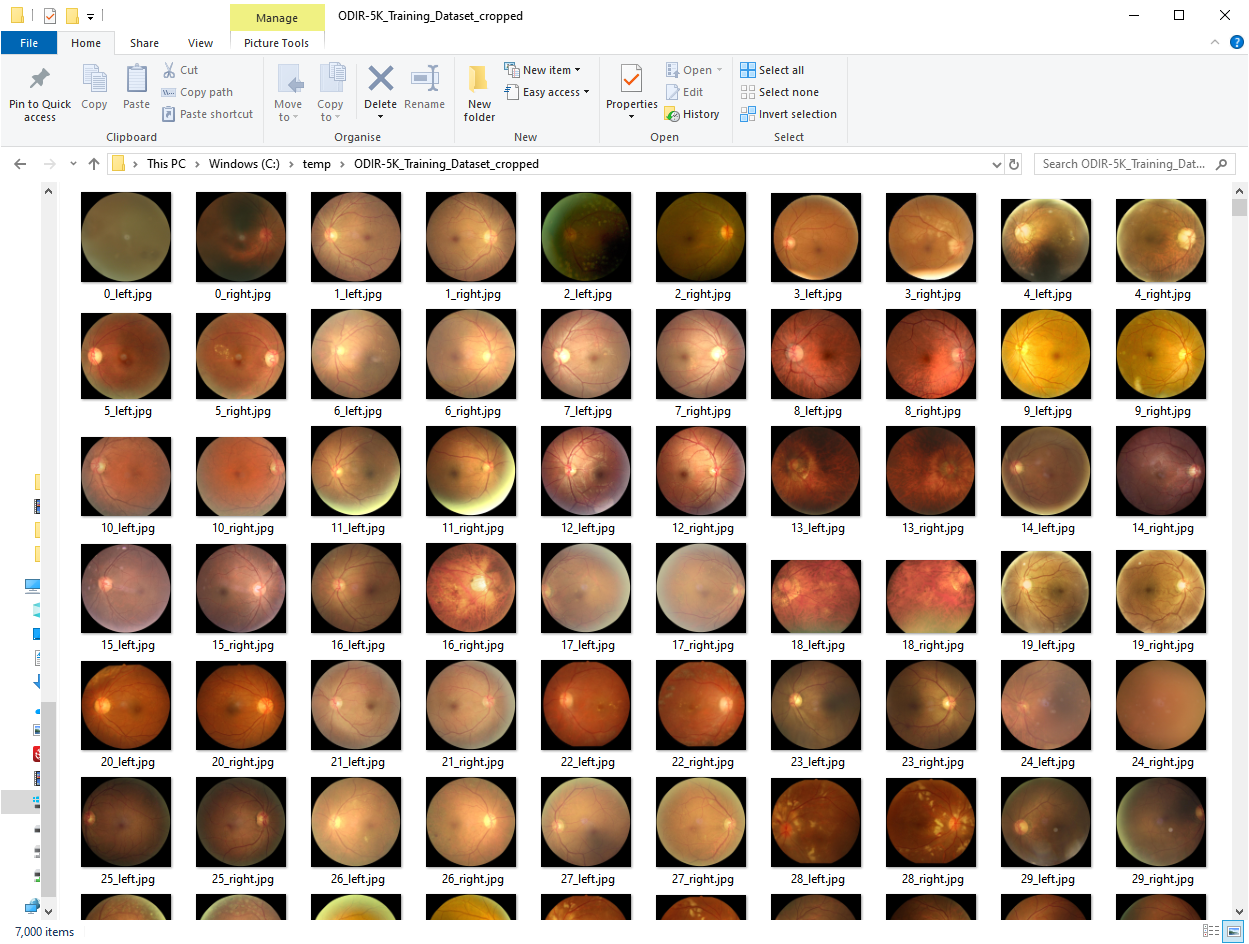Open the New item dropdown
Viewport: 1249px width, 944px height.
(542, 70)
